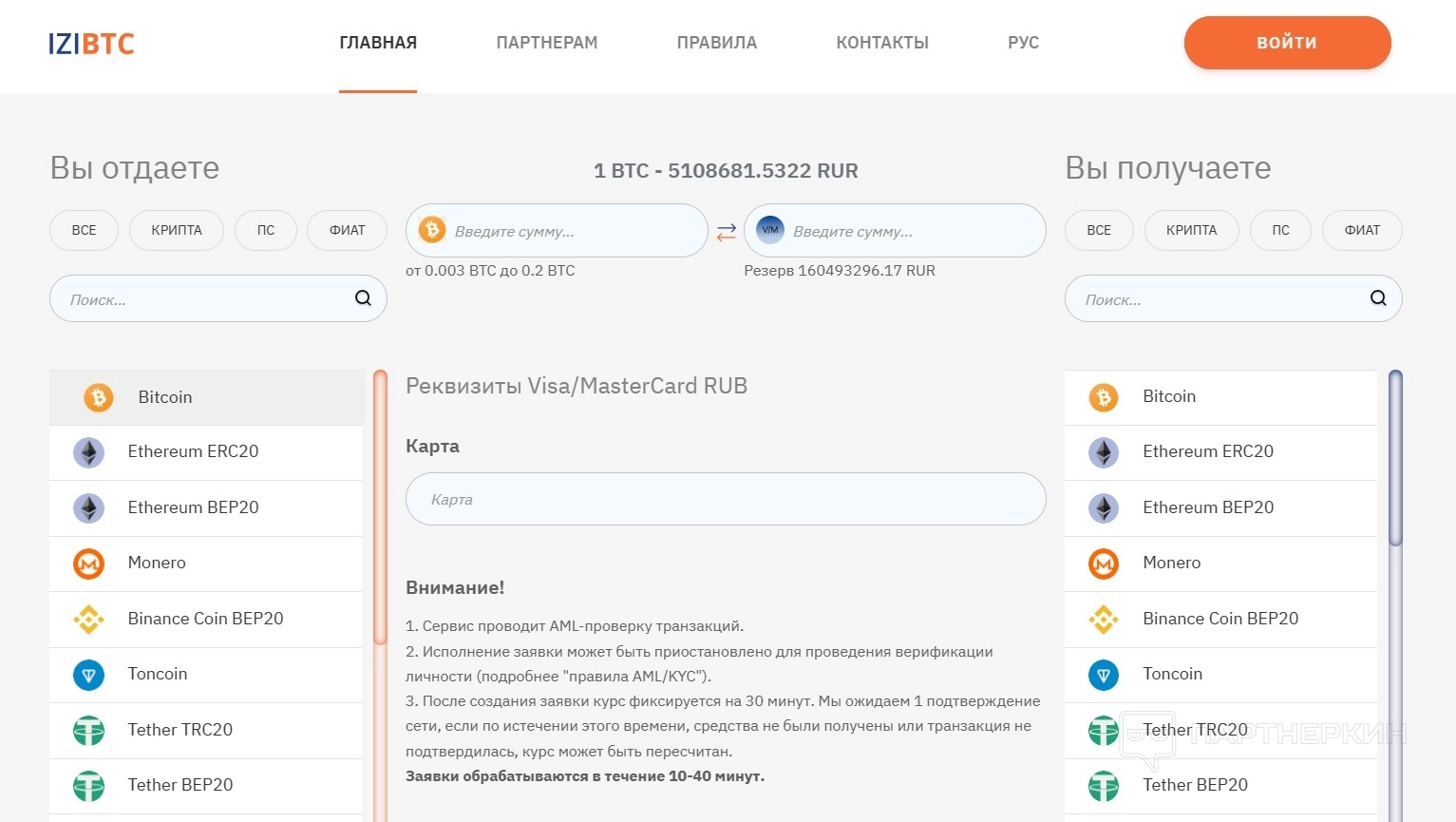This screenshot has width=1456, height=822.
Task: Click Binance Coin icon in receive list
Action: point(1104,620)
